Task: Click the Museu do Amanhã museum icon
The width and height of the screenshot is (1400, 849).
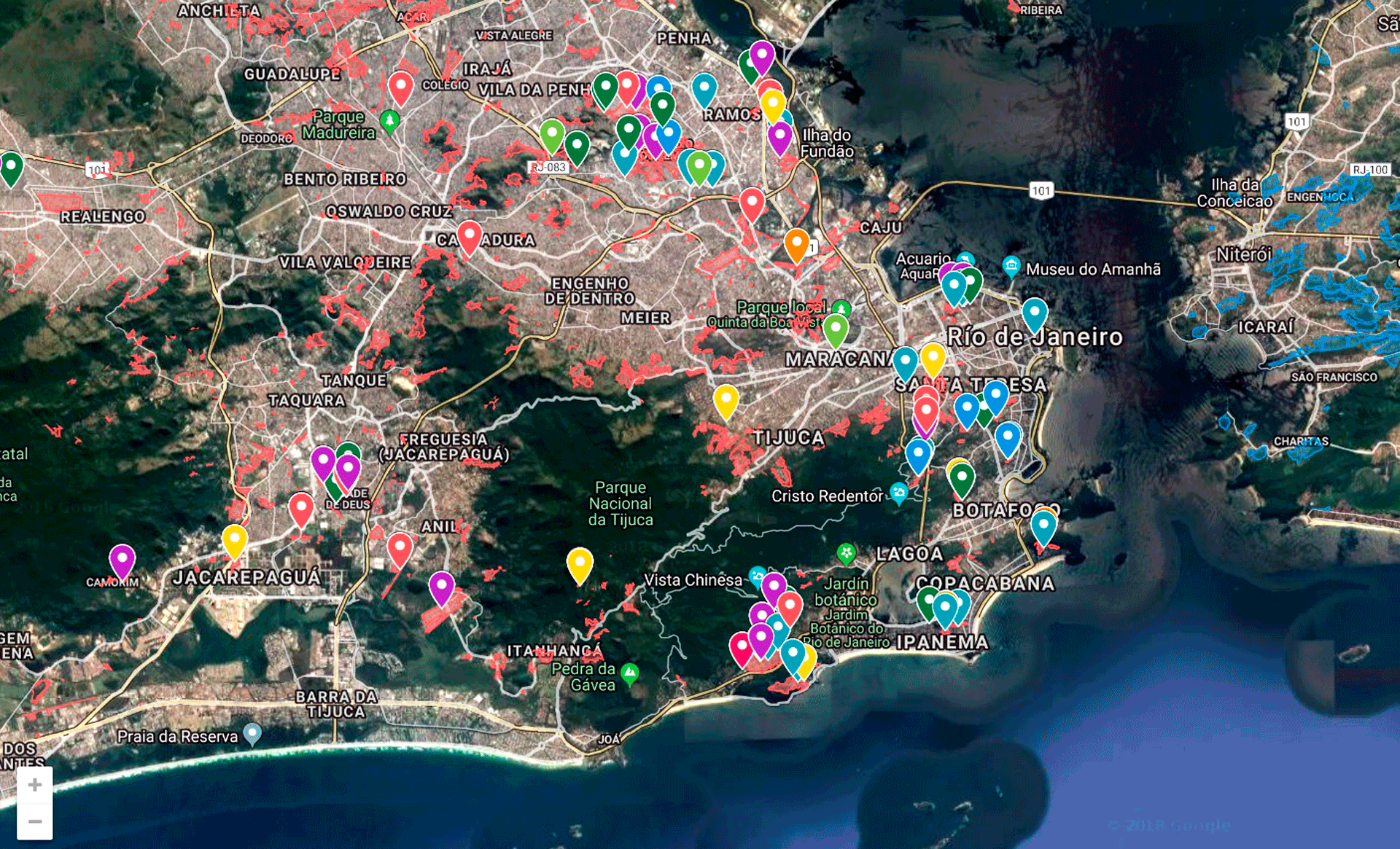Action: [x=1011, y=265]
